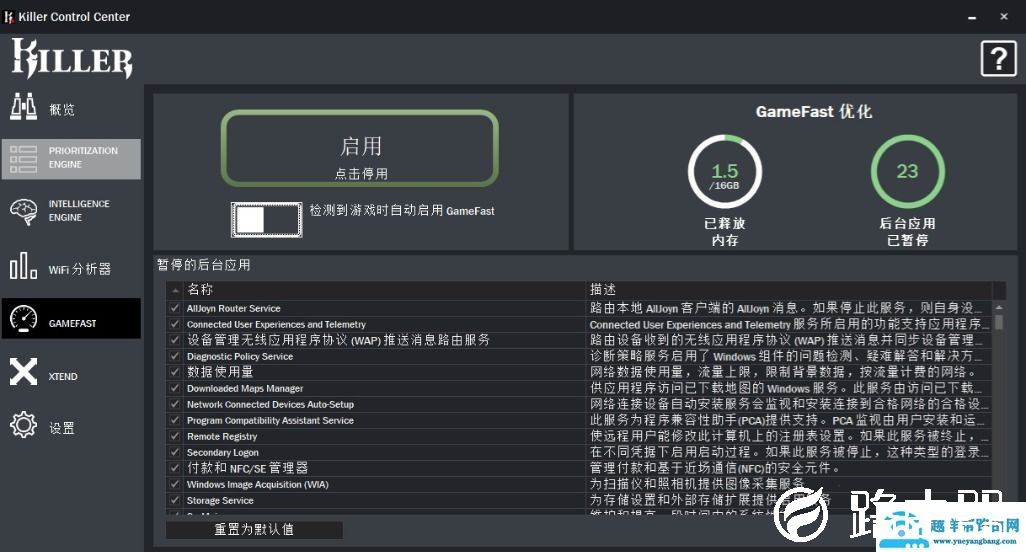Click the Remote Registry description text
Image resolution: width=1026 pixels, height=552 pixels.
[x=789, y=436]
